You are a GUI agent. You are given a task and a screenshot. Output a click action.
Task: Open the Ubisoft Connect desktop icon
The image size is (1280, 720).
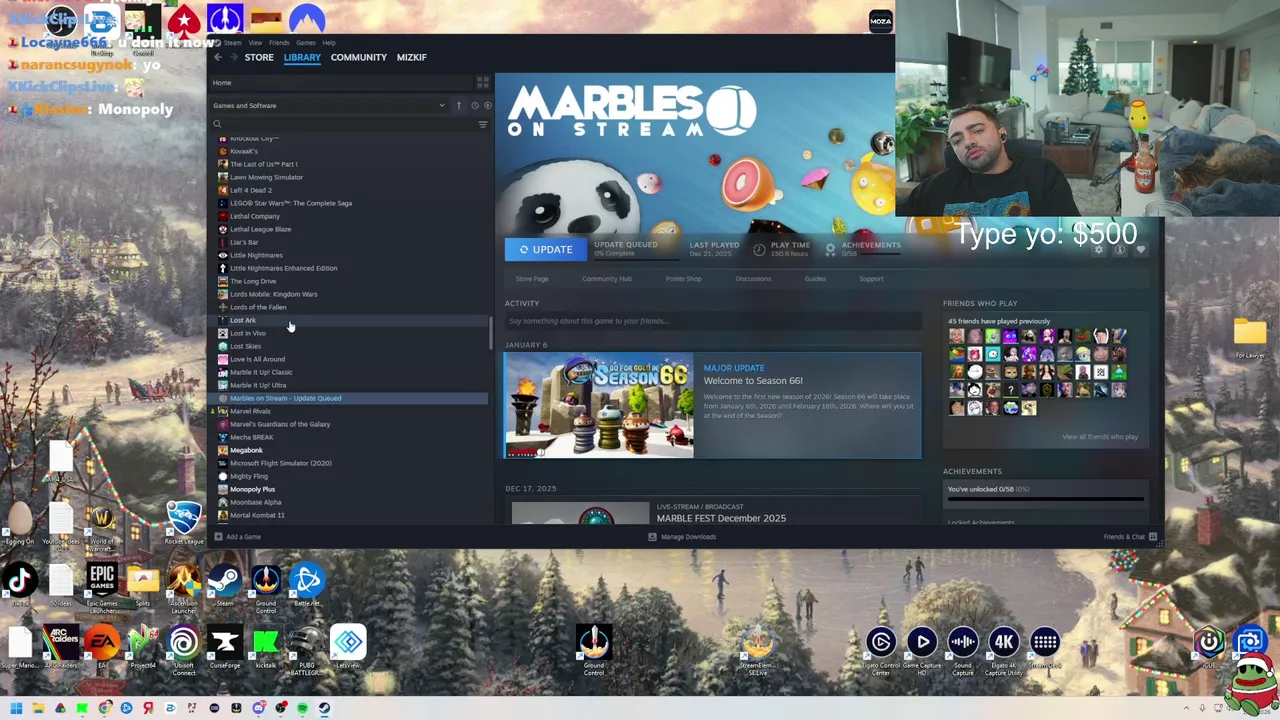pyautogui.click(x=184, y=650)
